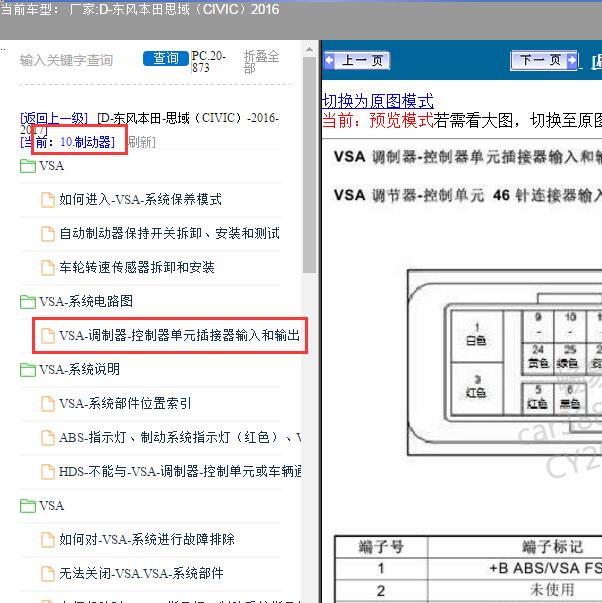Click the VSA-系统电路图 folder icon
Viewport: 602px width, 603px height.
[28, 302]
